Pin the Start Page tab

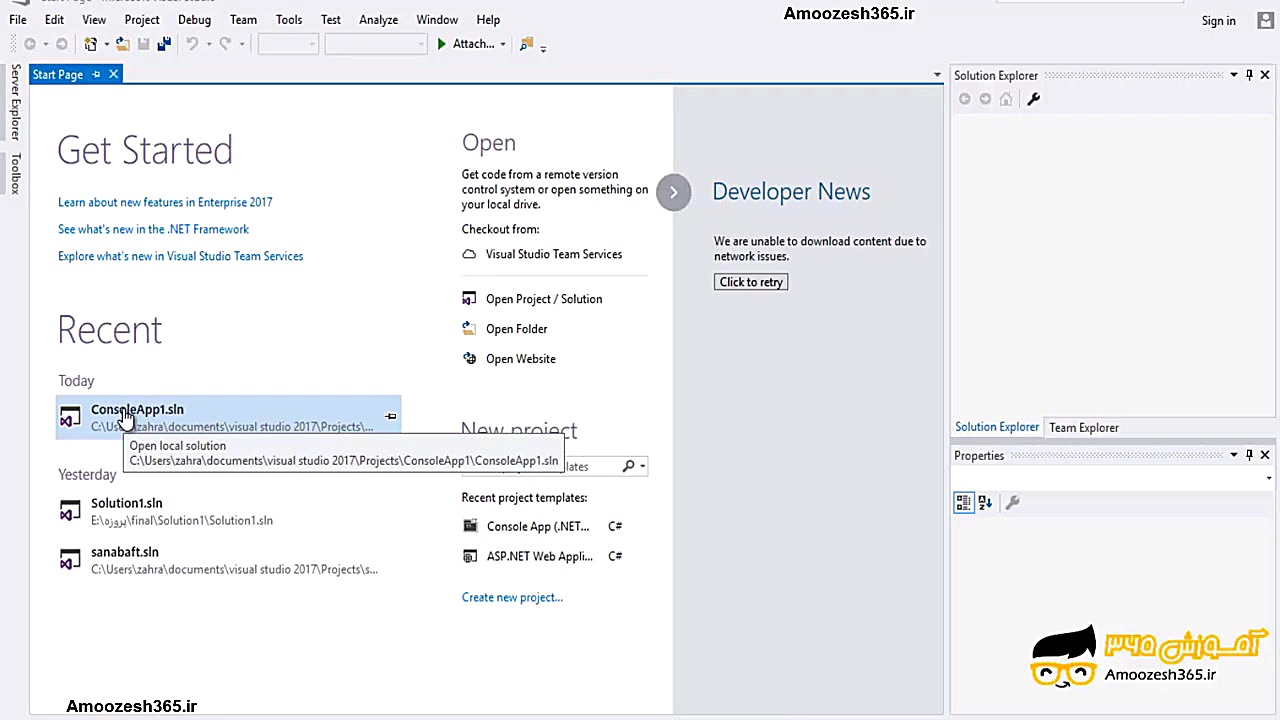click(x=96, y=74)
